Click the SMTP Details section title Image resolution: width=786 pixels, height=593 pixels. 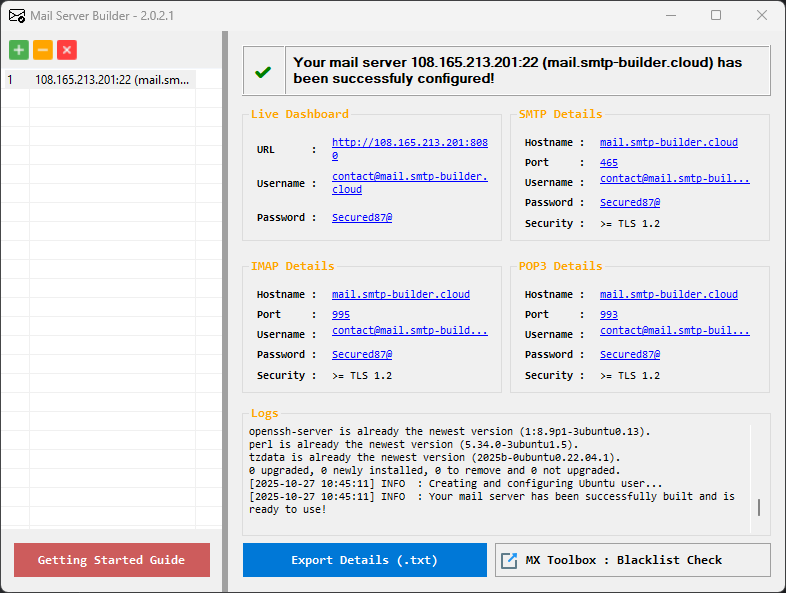(x=560, y=114)
